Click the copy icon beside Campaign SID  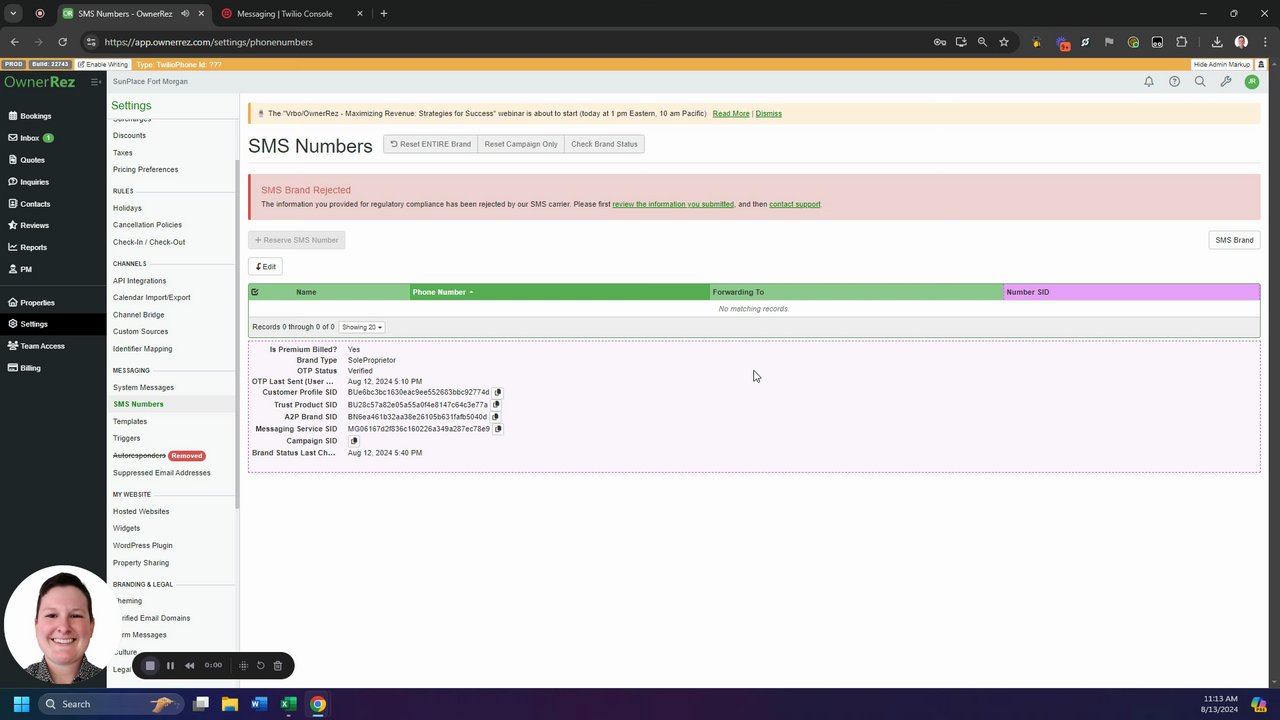click(x=353, y=441)
